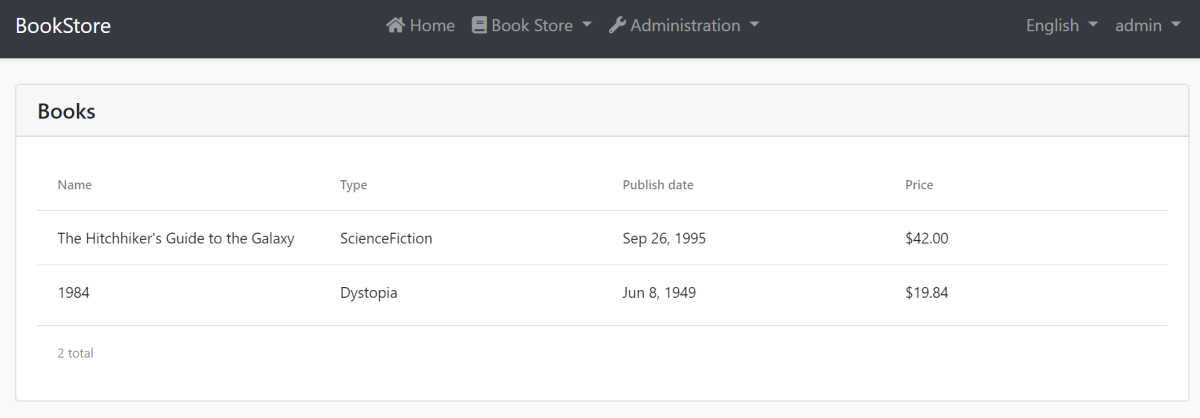Open the admin user menu
The width and height of the screenshot is (1200, 418).
point(1150,25)
